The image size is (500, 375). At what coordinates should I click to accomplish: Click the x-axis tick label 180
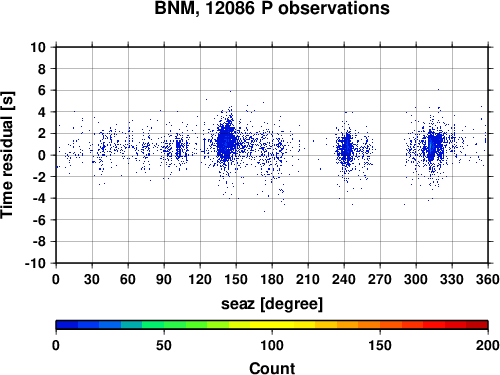click(x=272, y=279)
